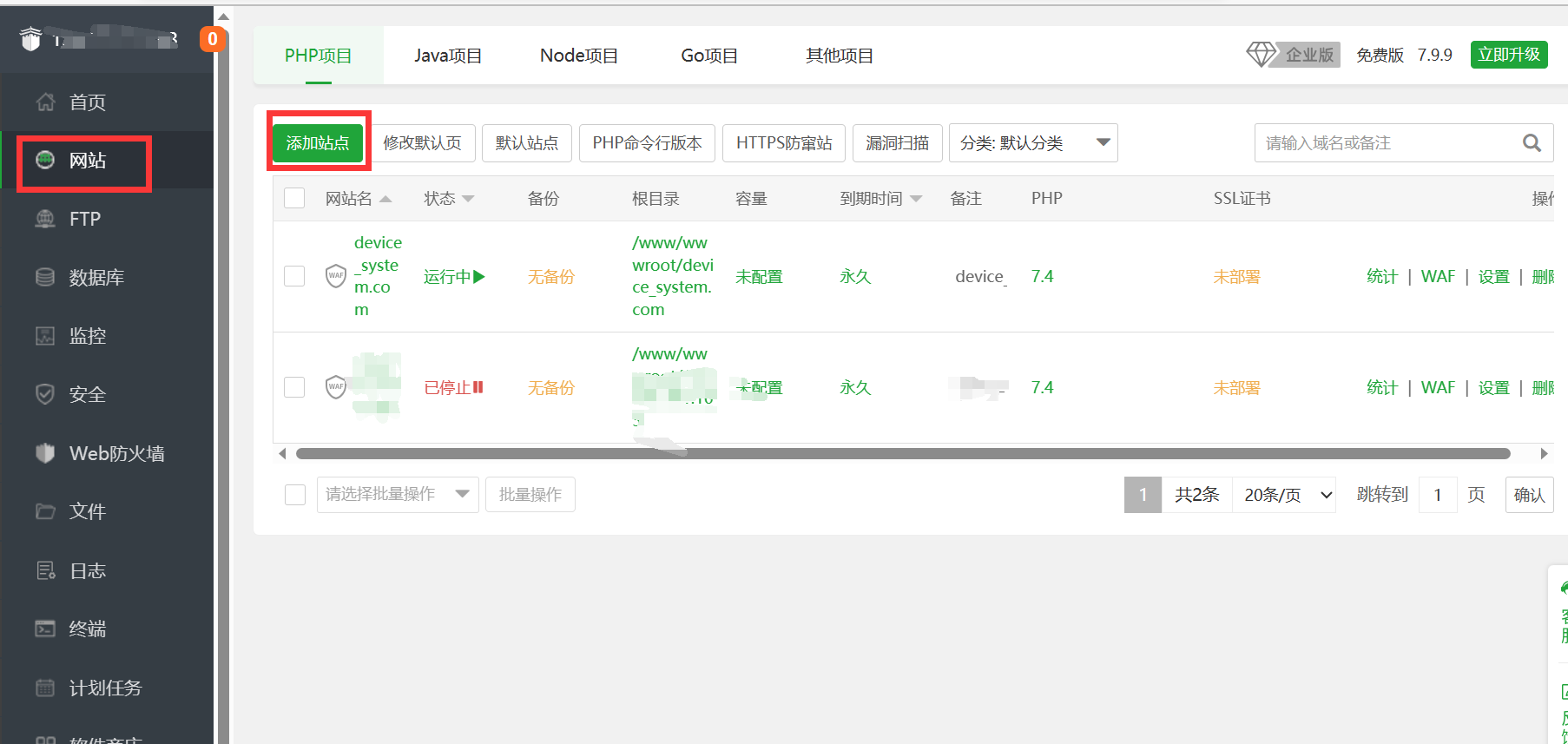Click the 默认站点 button
The image size is (1568, 744).
pos(527,143)
